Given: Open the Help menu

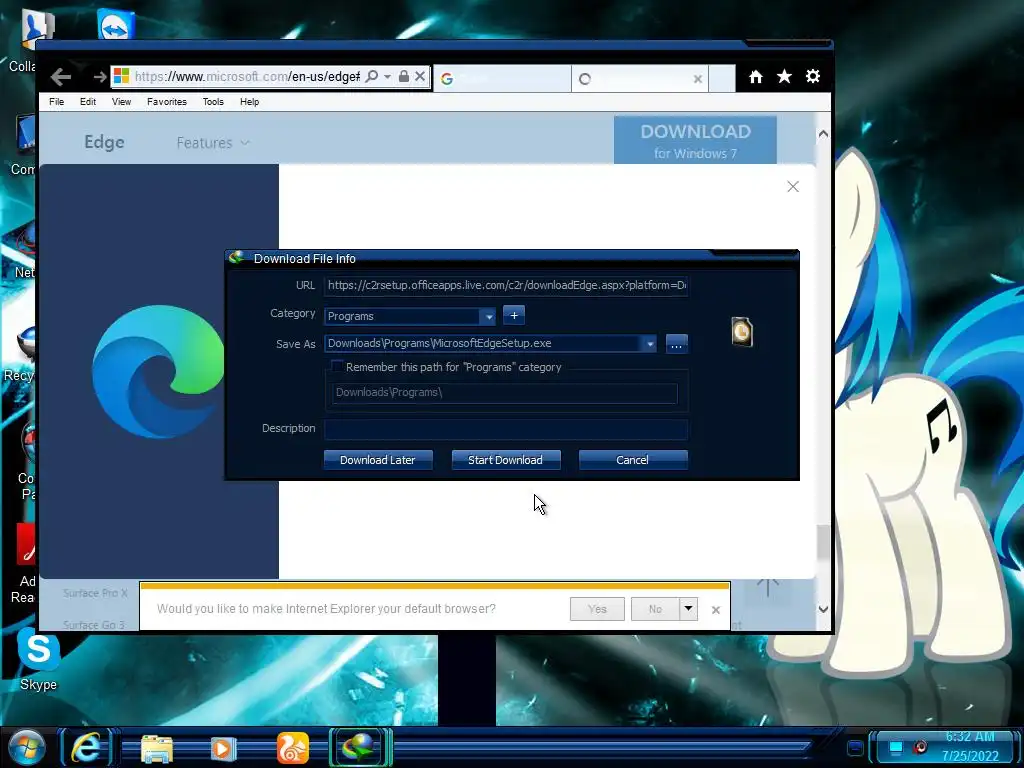Looking at the screenshot, I should tap(249, 102).
